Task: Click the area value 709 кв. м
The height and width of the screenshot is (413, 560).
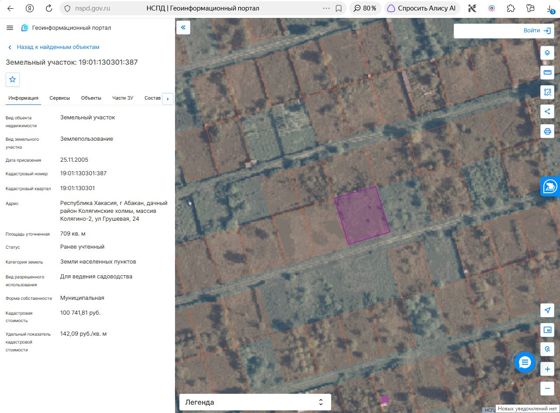Action: [x=73, y=234]
